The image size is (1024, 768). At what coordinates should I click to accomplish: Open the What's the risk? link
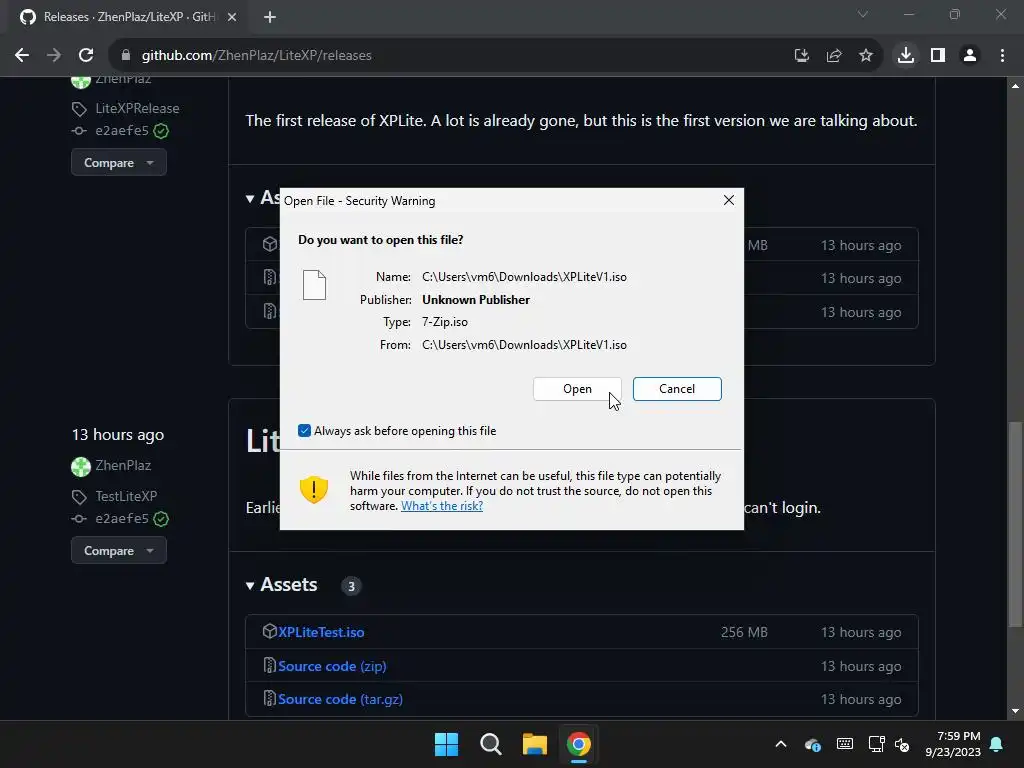[441, 505]
